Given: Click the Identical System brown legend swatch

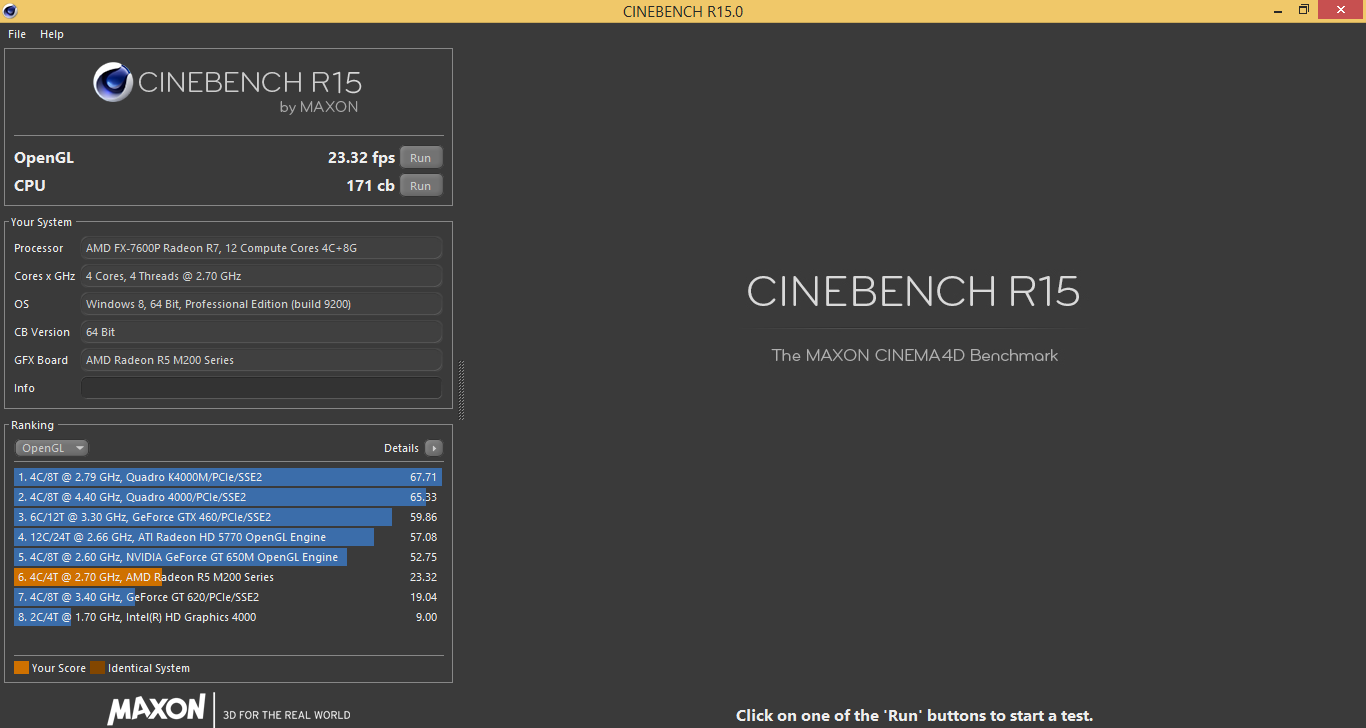Looking at the screenshot, I should tap(97, 668).
